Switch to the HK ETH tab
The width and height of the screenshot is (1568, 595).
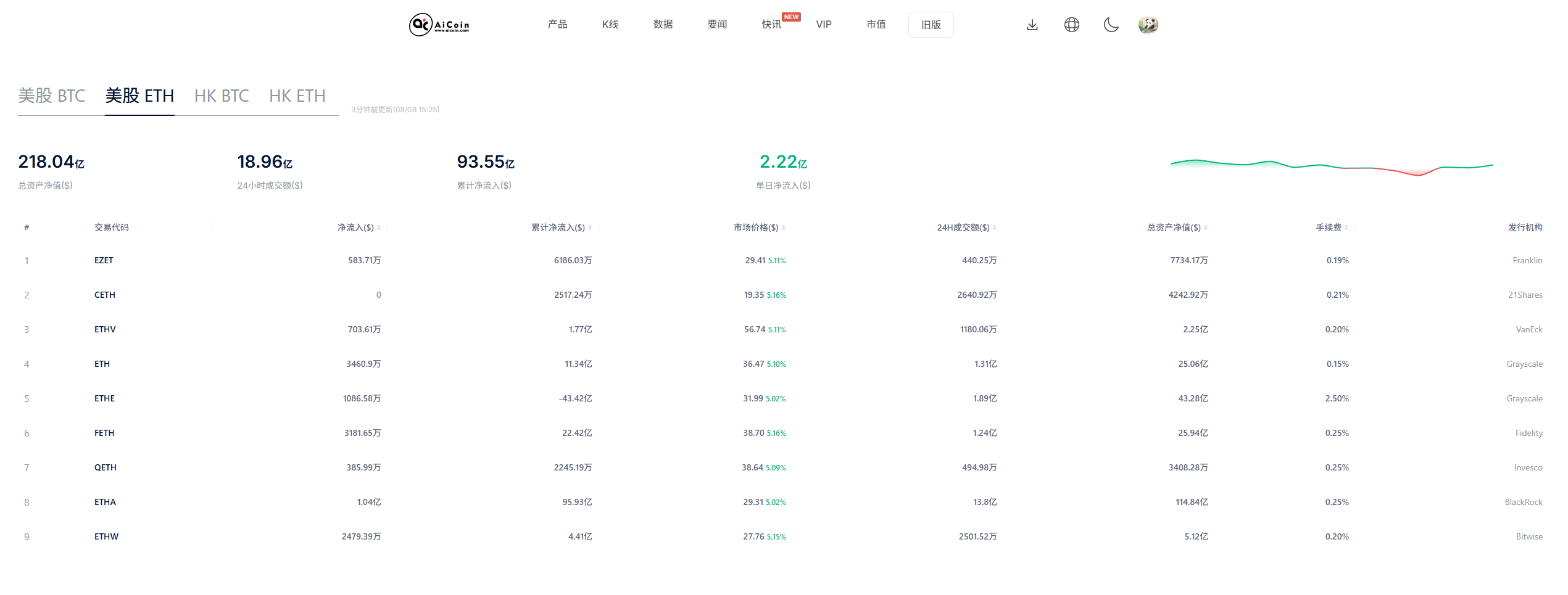tap(297, 96)
